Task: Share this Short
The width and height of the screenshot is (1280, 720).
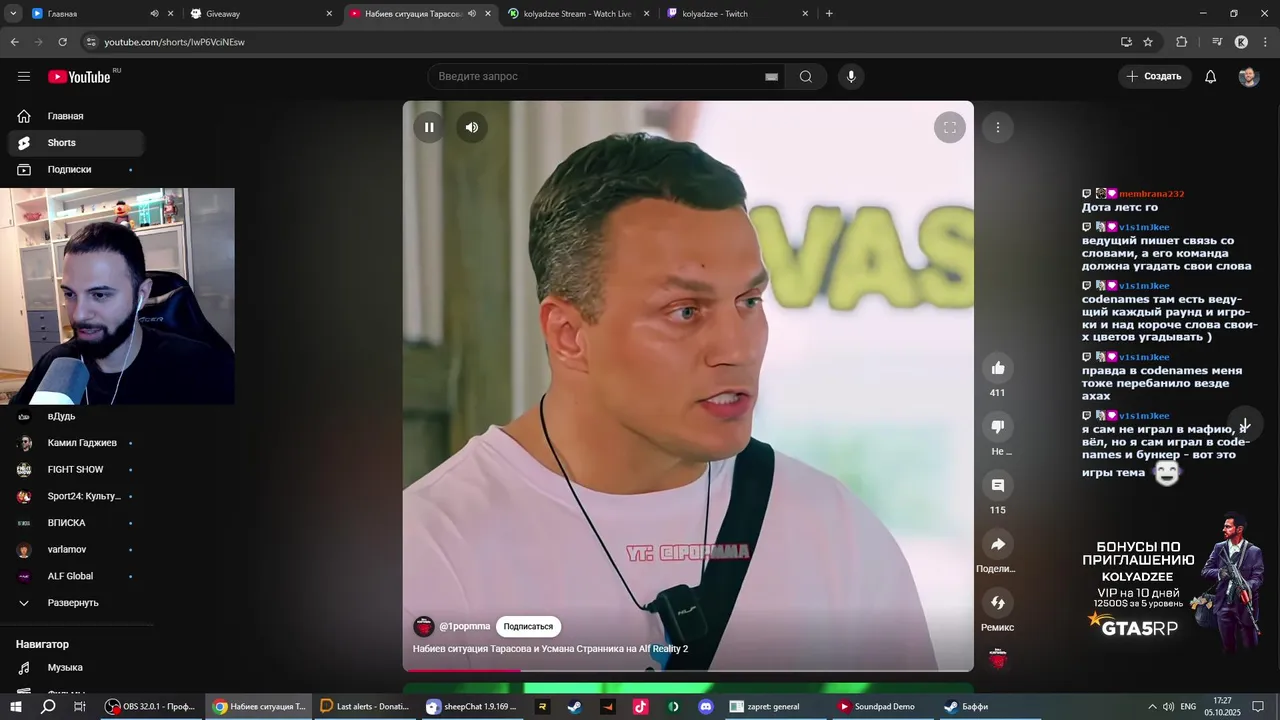Action: pos(997,544)
